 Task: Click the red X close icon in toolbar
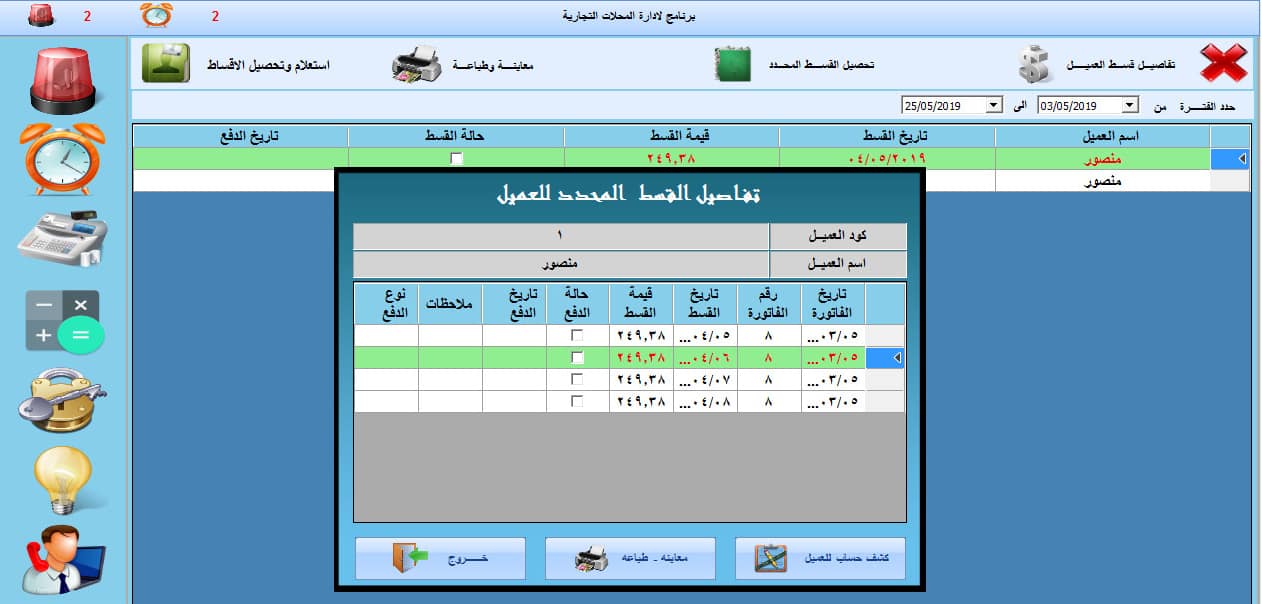tap(1223, 64)
